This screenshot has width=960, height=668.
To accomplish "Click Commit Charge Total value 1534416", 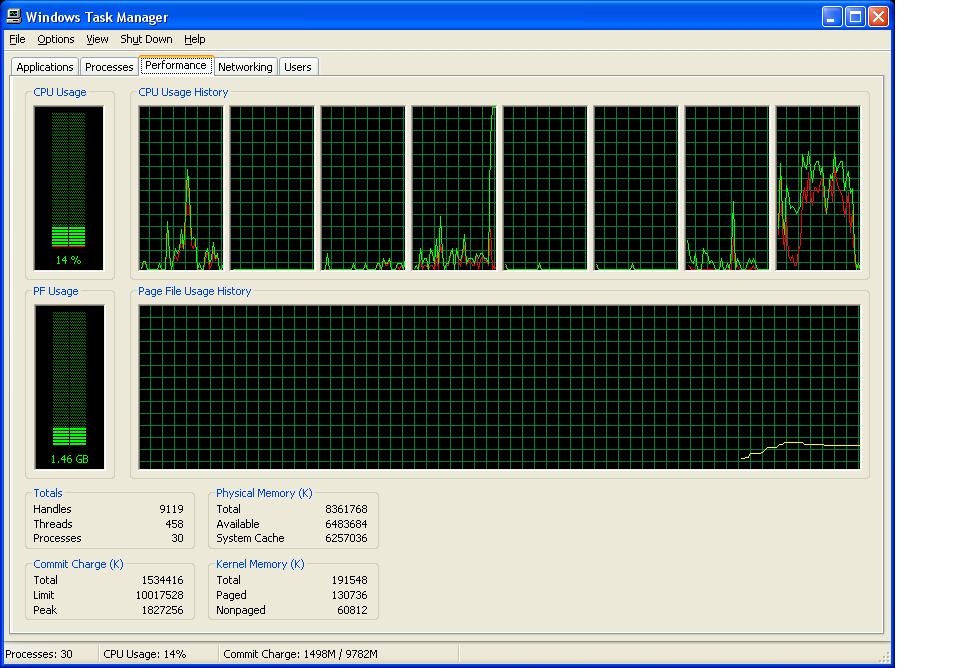I will 162,580.
